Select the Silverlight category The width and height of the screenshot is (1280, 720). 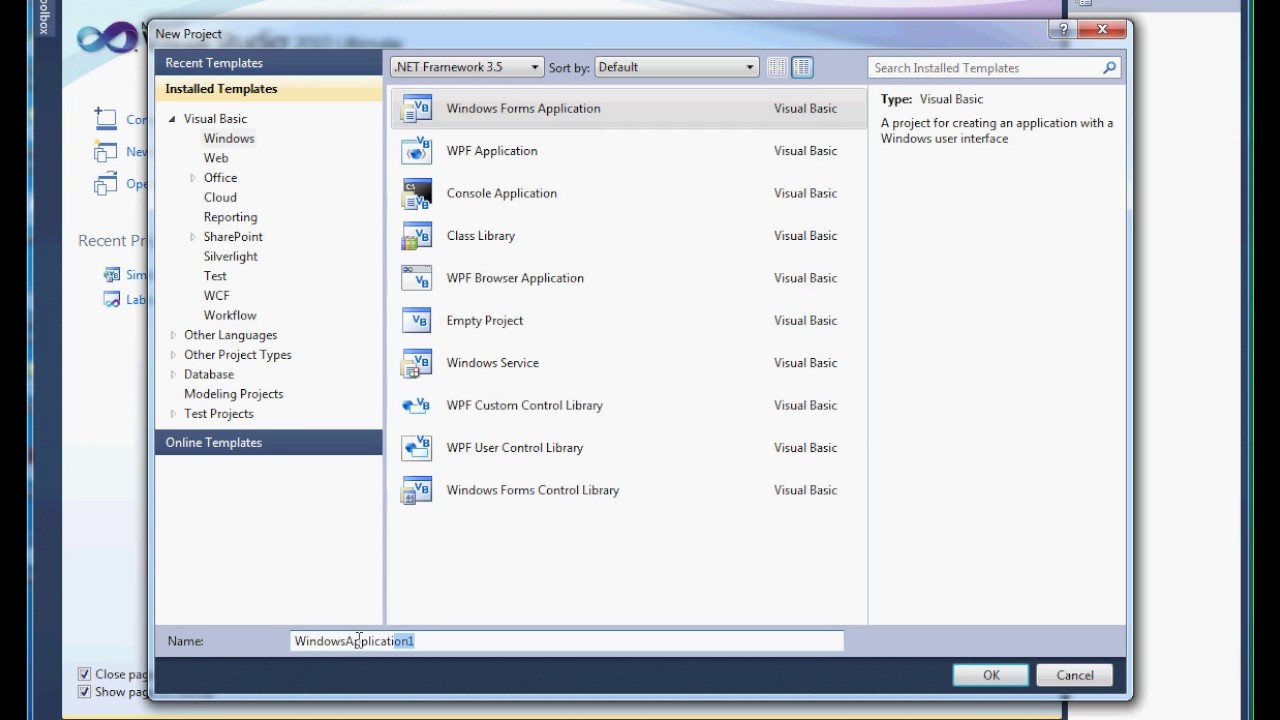tap(231, 256)
